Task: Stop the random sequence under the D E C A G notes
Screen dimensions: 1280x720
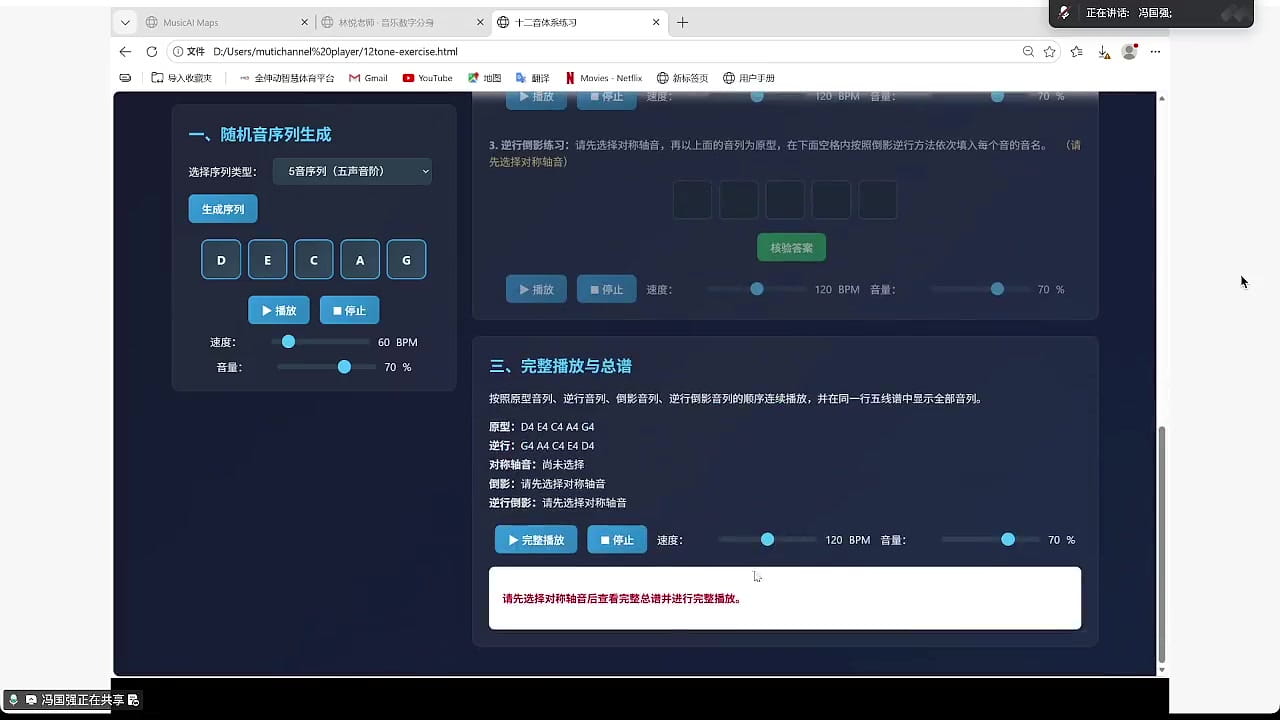Action: [x=349, y=310]
